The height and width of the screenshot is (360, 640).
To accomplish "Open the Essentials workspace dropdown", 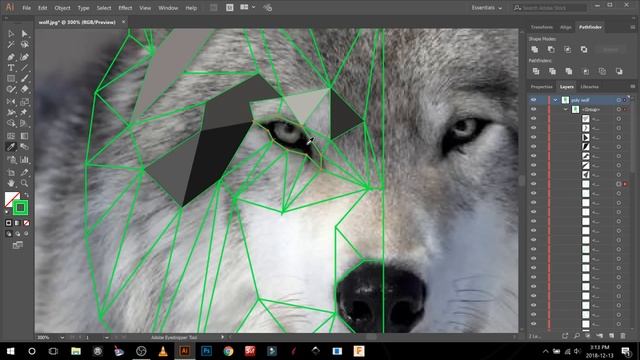I will 487,8.
